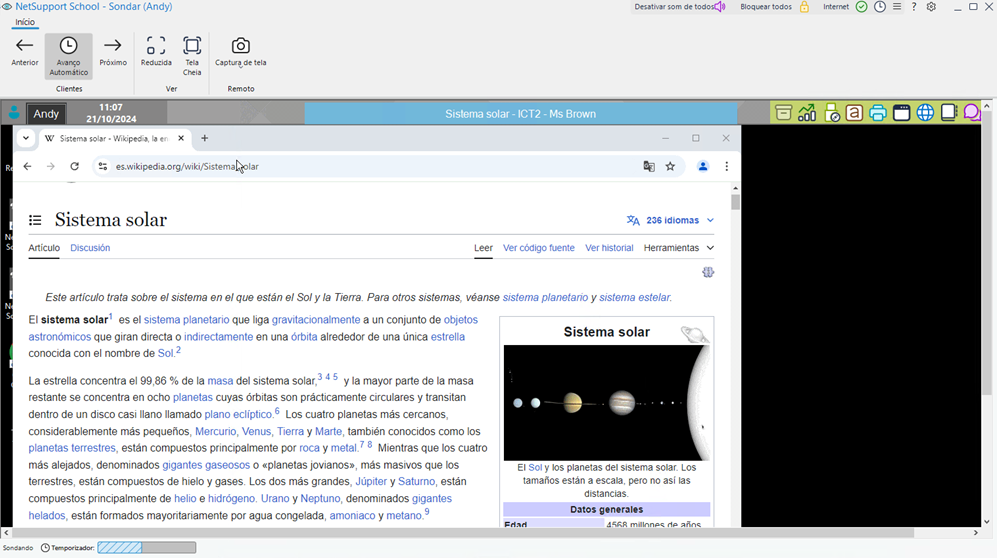
Task: Select the Artículo tab
Action: [x=44, y=248]
